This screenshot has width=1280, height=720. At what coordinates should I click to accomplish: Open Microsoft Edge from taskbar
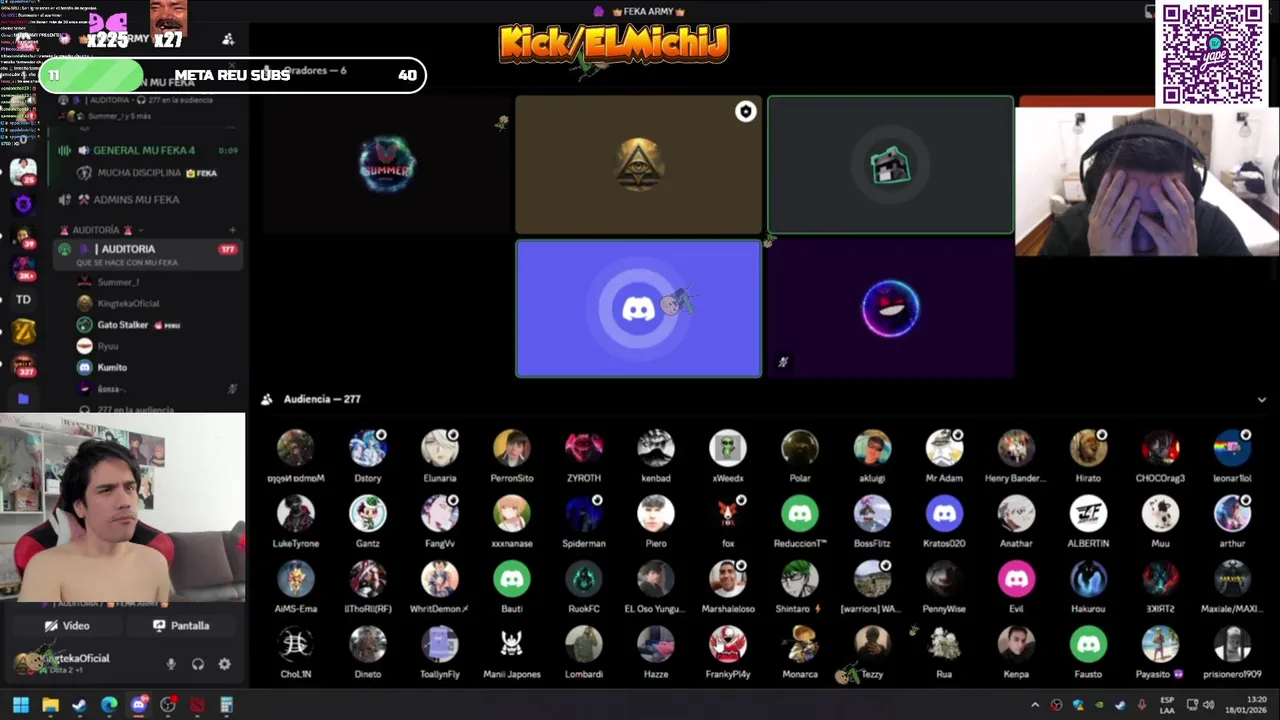pyautogui.click(x=109, y=705)
